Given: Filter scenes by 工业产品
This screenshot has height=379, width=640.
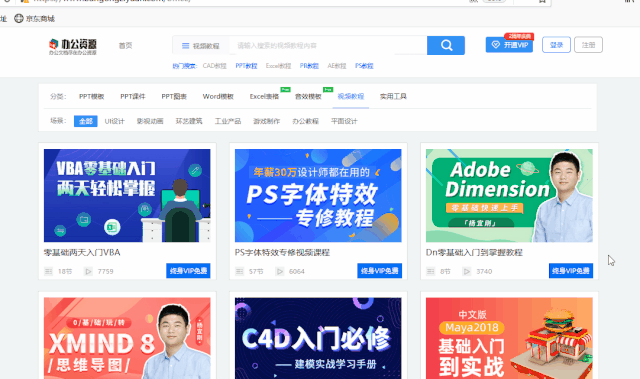Looking at the screenshot, I should [228, 121].
